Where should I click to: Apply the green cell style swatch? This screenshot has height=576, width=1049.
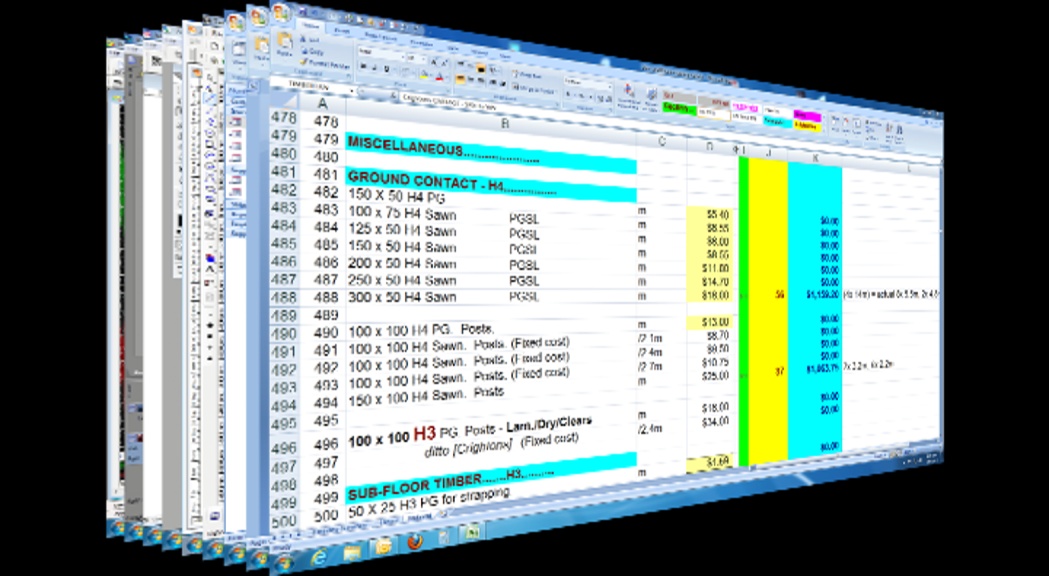point(678,107)
